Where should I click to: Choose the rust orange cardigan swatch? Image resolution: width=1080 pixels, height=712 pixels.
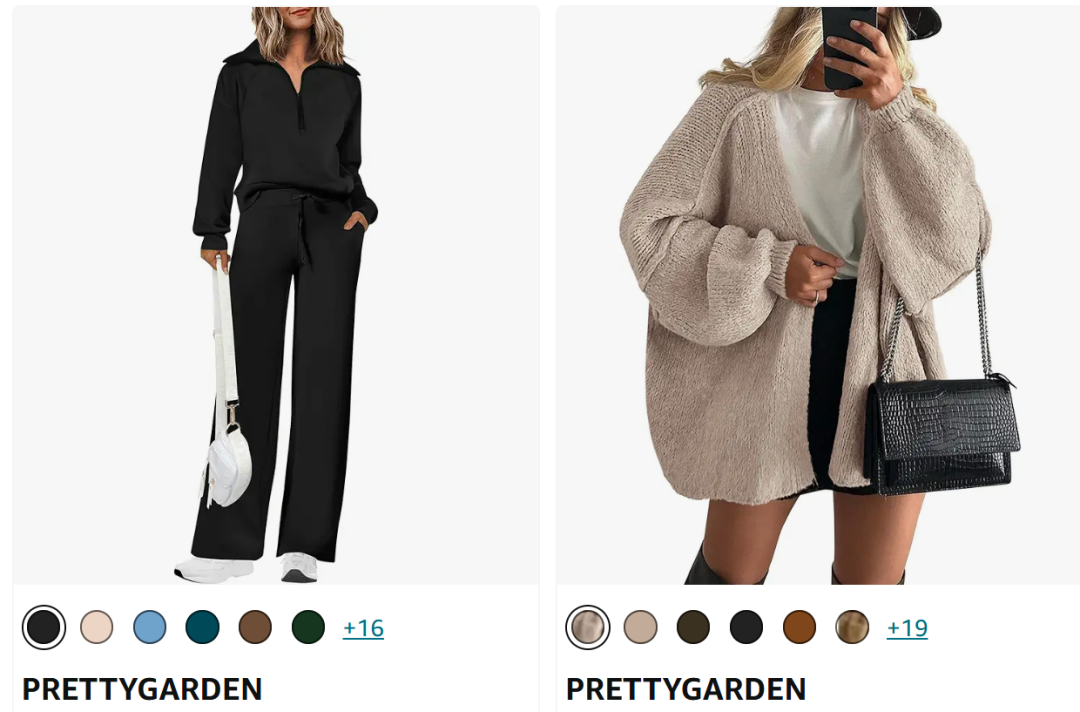800,627
